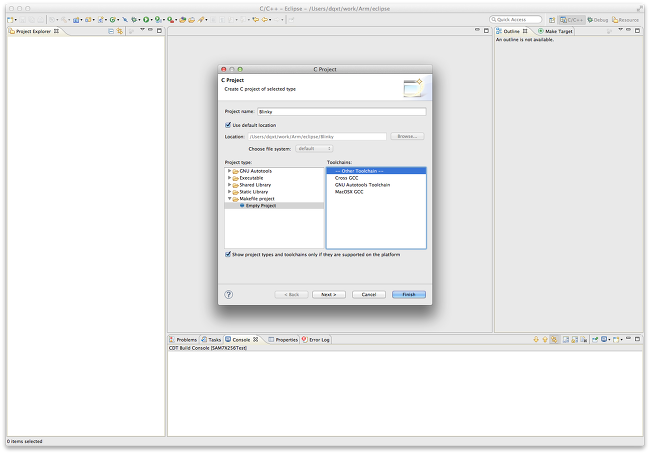Select the -- Other Toolchain -- entry

point(376,171)
